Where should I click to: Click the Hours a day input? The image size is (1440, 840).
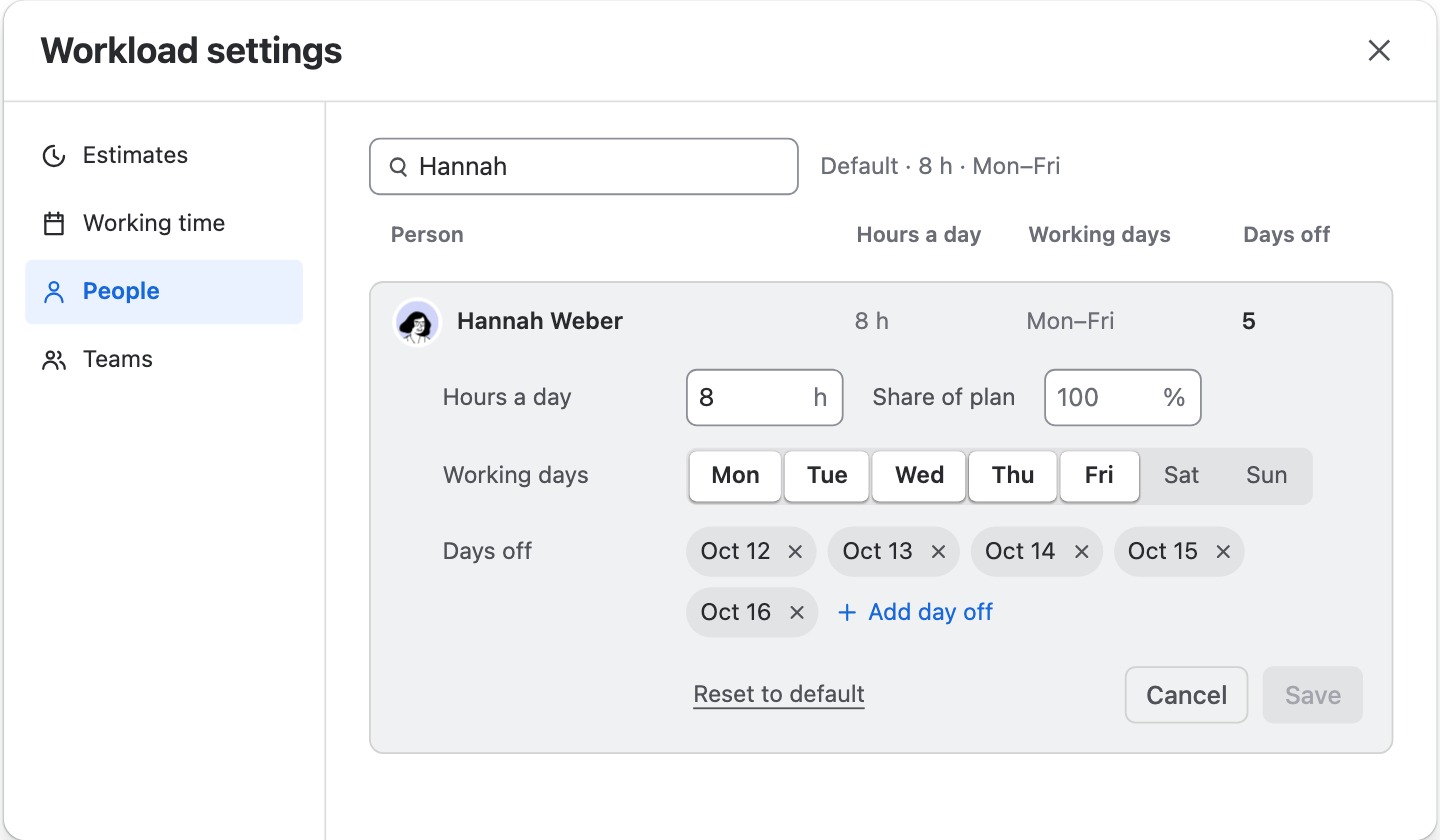765,398
